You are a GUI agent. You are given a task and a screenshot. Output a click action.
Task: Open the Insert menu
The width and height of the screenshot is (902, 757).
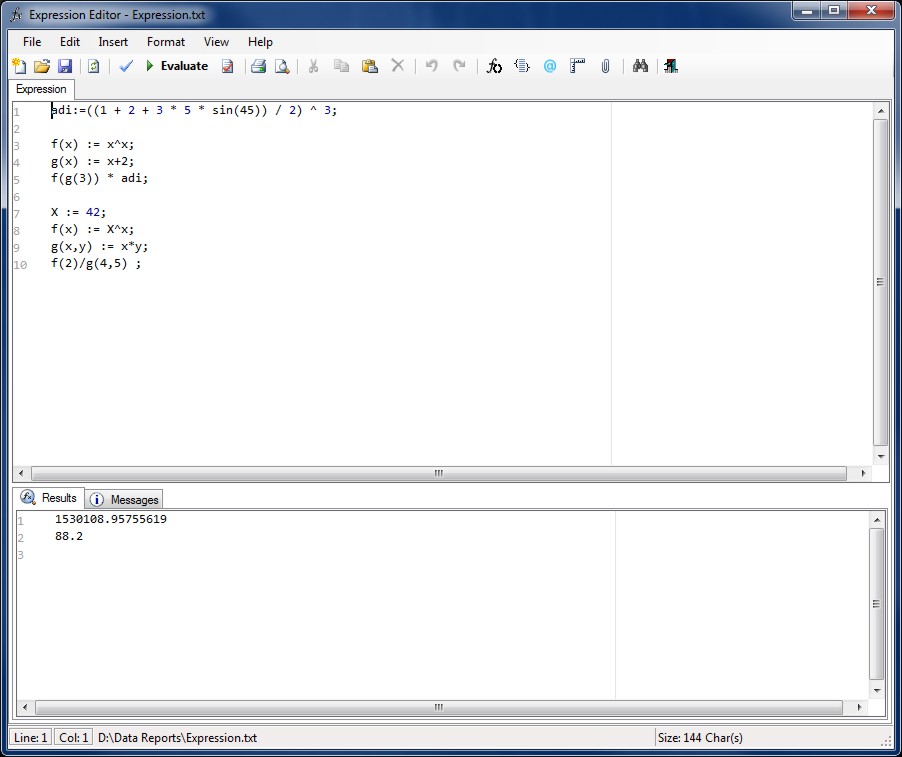click(113, 42)
